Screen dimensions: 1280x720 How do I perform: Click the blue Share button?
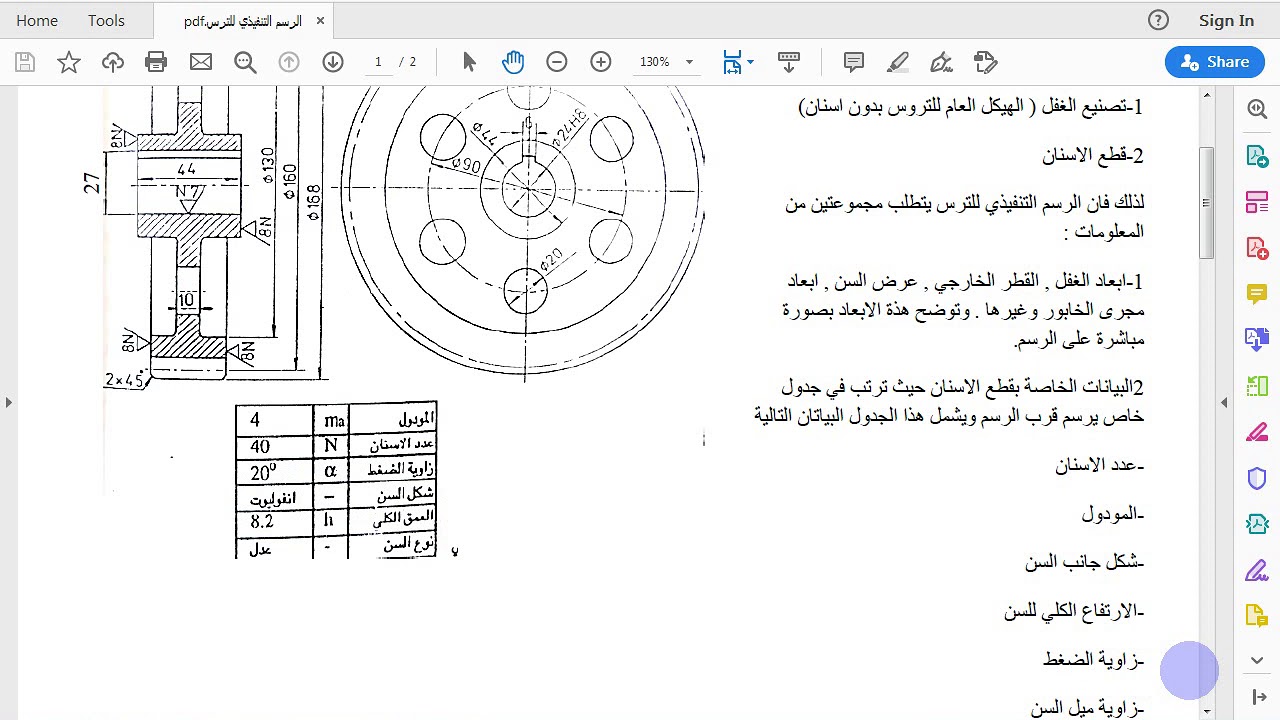pyautogui.click(x=1214, y=62)
